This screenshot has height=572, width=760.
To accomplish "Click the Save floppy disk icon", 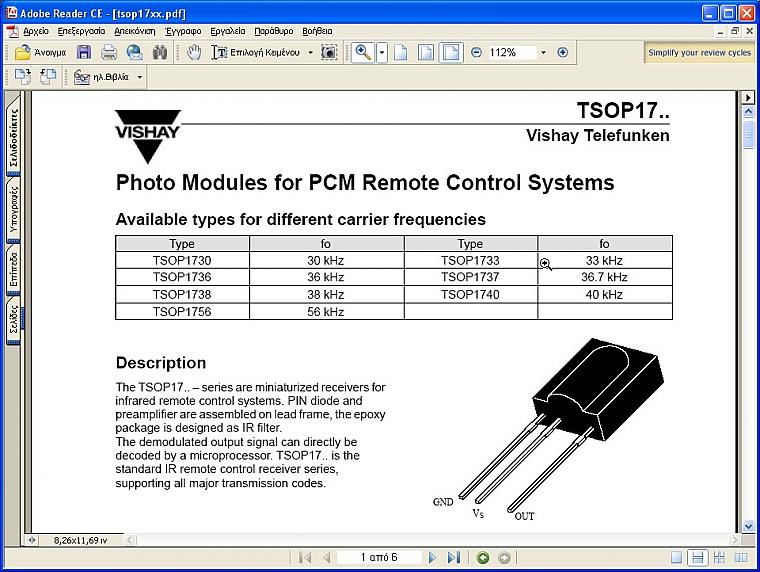I will (84, 52).
